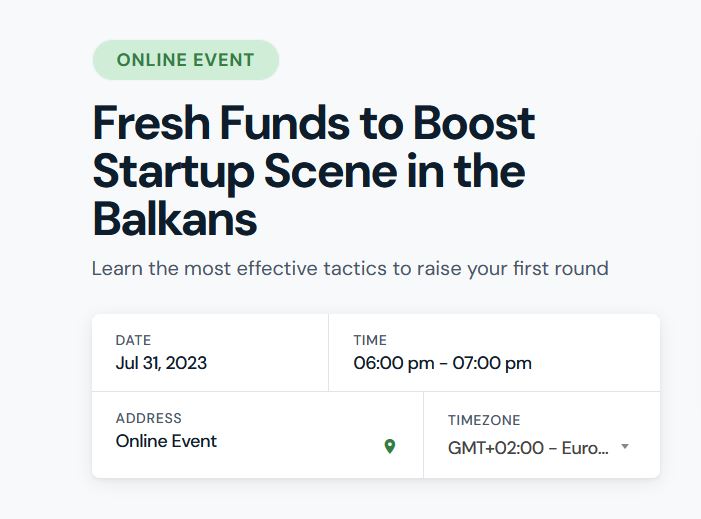
Task: Click the Online Event address text
Action: point(166,441)
